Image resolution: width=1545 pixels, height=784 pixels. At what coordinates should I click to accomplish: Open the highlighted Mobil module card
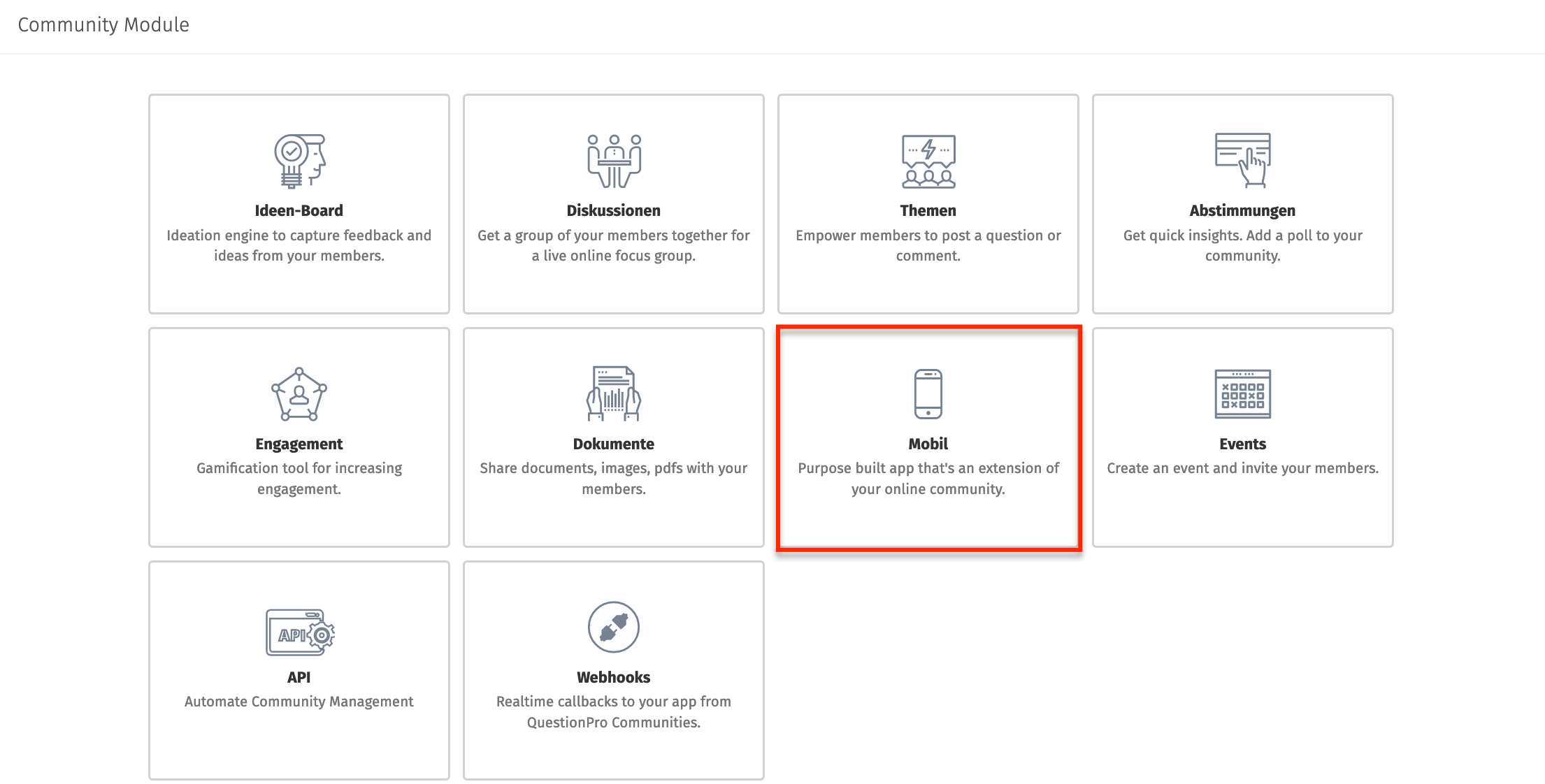pos(928,437)
